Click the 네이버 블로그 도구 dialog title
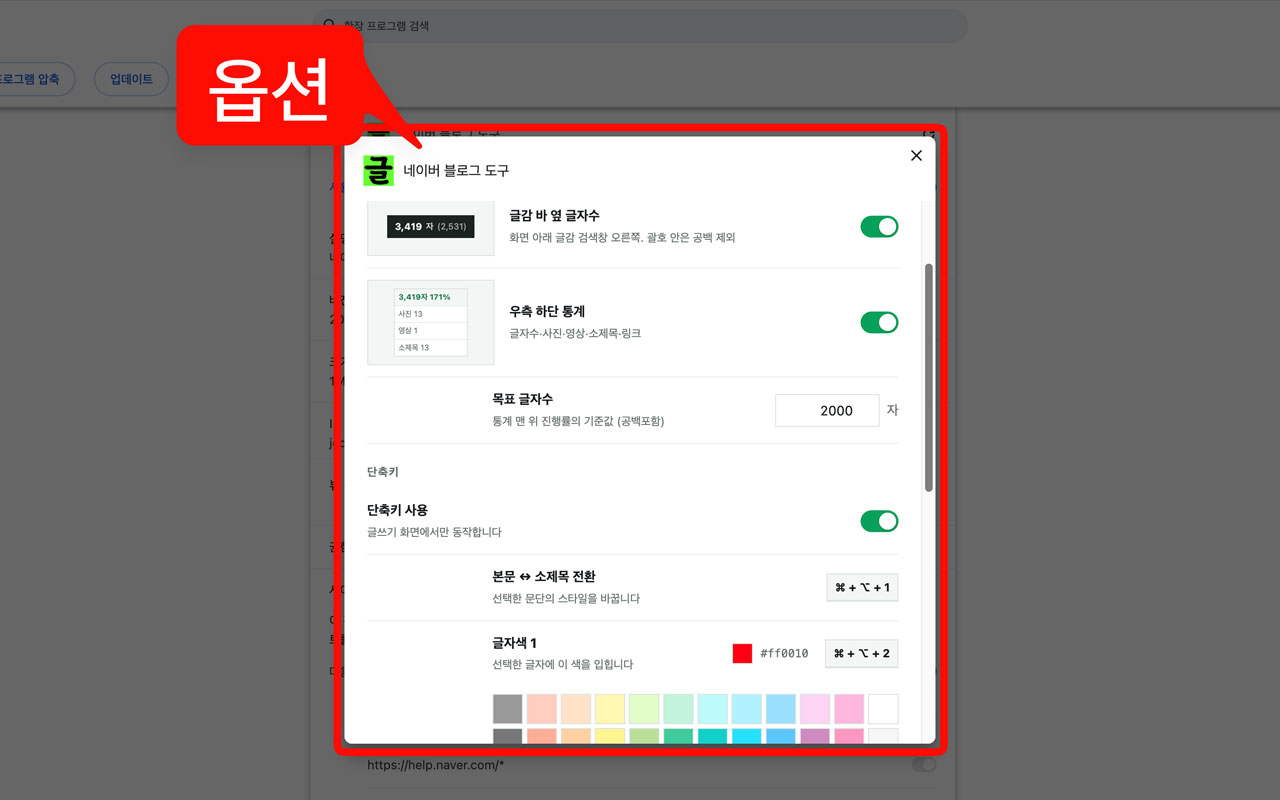Screen dimensions: 1280x800 tap(456, 171)
